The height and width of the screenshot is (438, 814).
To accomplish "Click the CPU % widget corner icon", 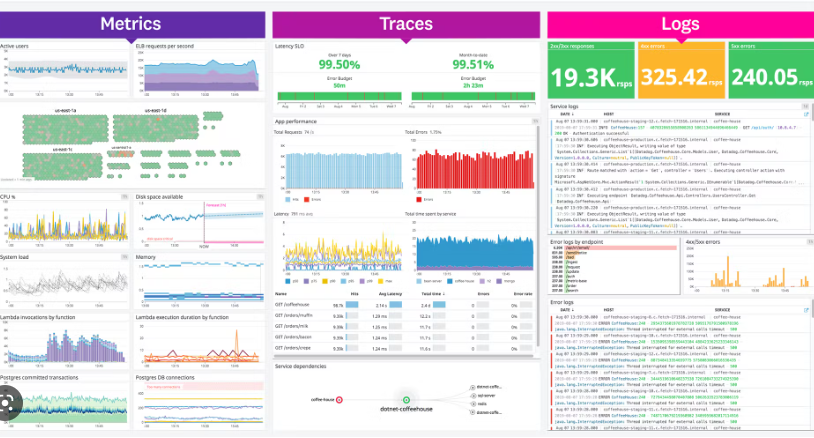I will coord(126,198).
